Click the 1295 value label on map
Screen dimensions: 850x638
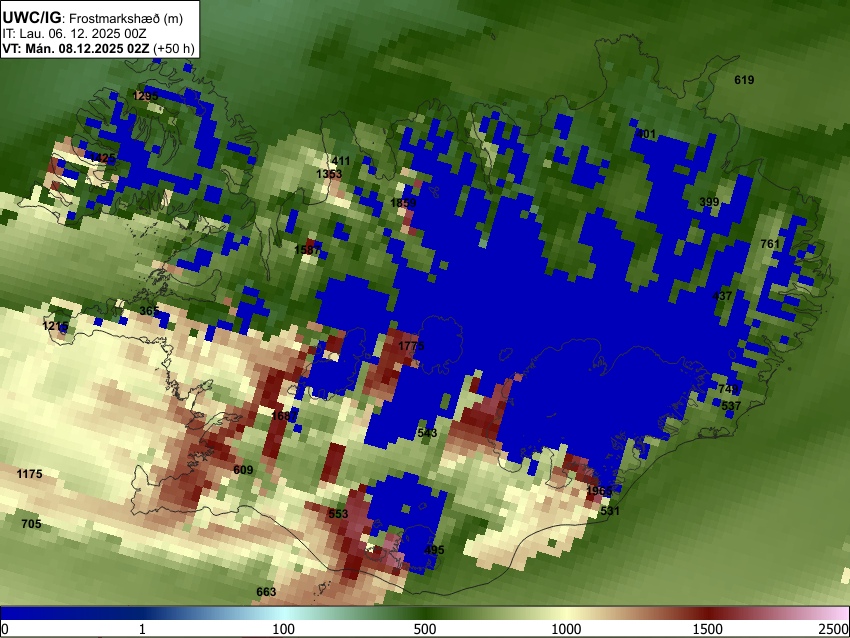[145, 96]
